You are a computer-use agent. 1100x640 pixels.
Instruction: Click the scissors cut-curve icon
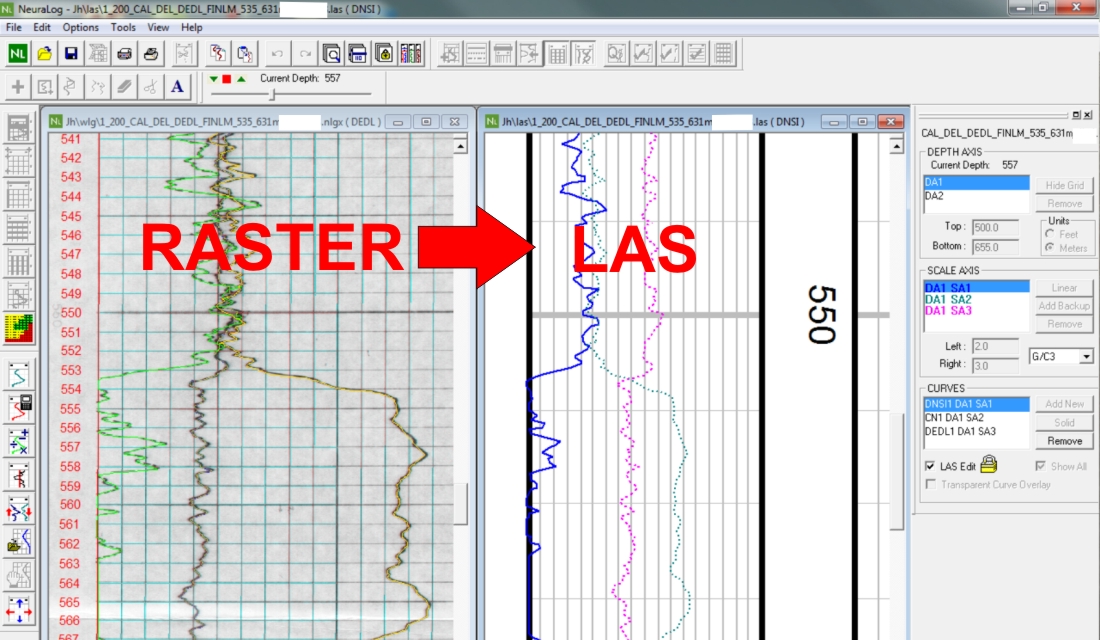coord(151,87)
